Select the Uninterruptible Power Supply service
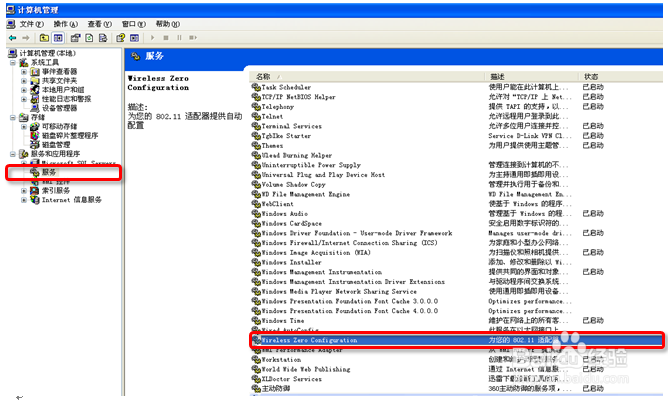Viewport: 668px width, 402px height. (x=311, y=165)
